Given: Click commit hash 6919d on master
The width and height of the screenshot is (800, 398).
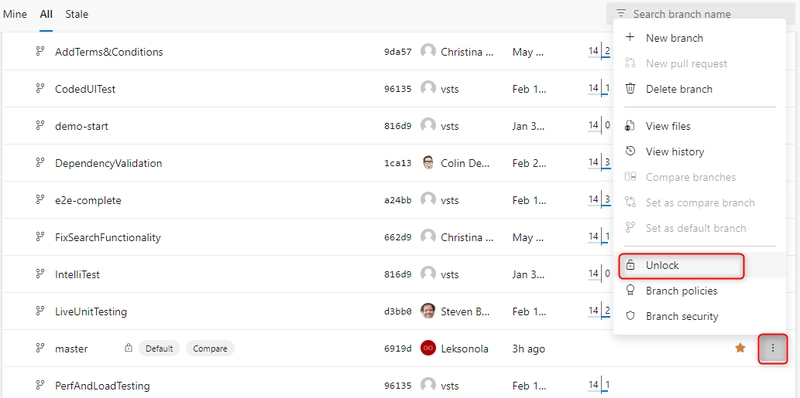Looking at the screenshot, I should (397, 349).
